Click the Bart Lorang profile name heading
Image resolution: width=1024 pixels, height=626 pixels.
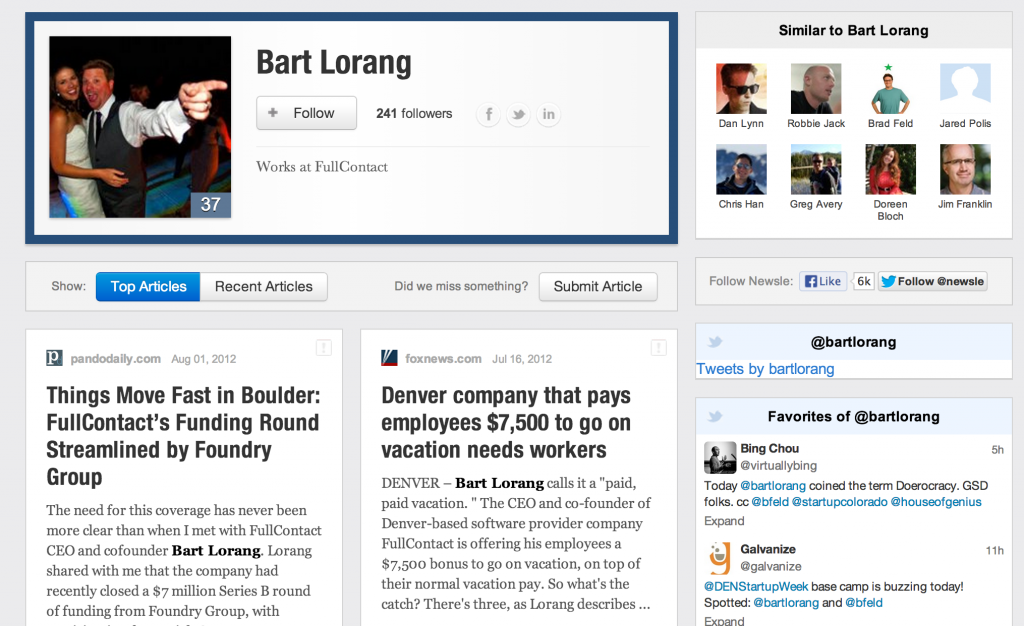click(x=334, y=63)
